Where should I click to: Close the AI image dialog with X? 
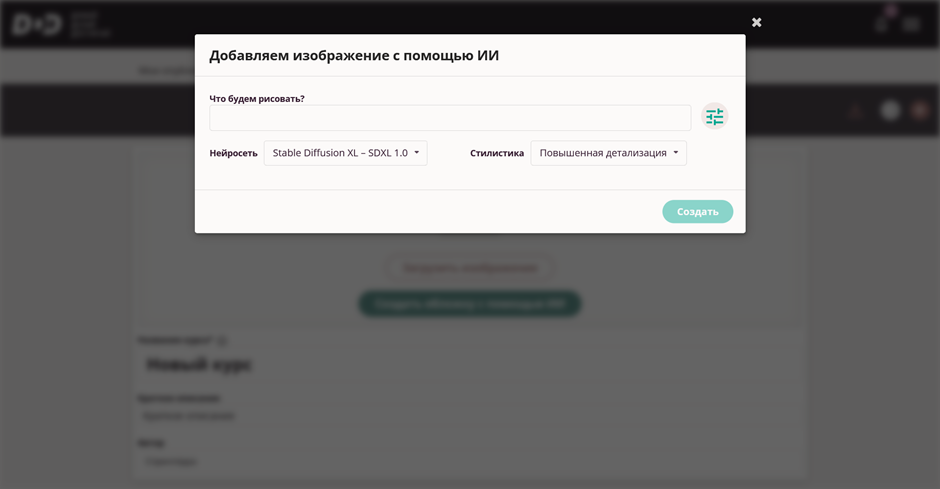[x=757, y=22]
